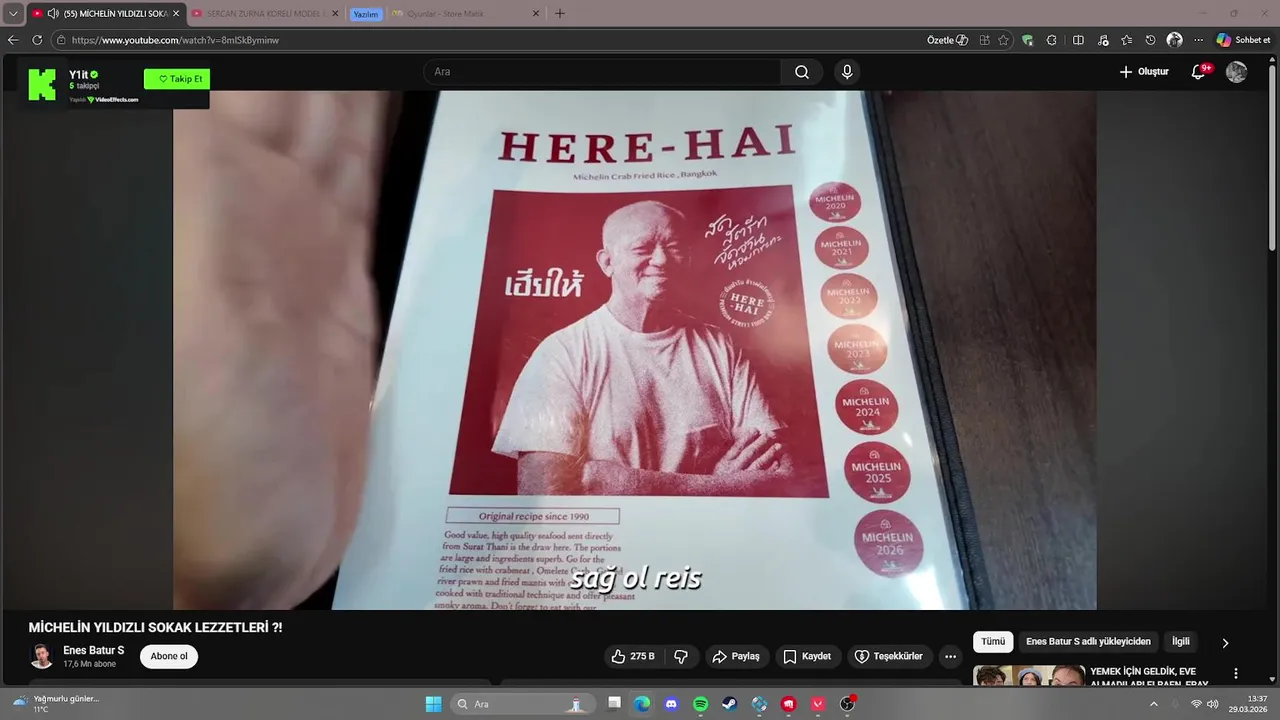Screen dimensions: 1280x720
Task: Open the YEMEK İÇİN GELDİK recommended video title
Action: (1150, 677)
